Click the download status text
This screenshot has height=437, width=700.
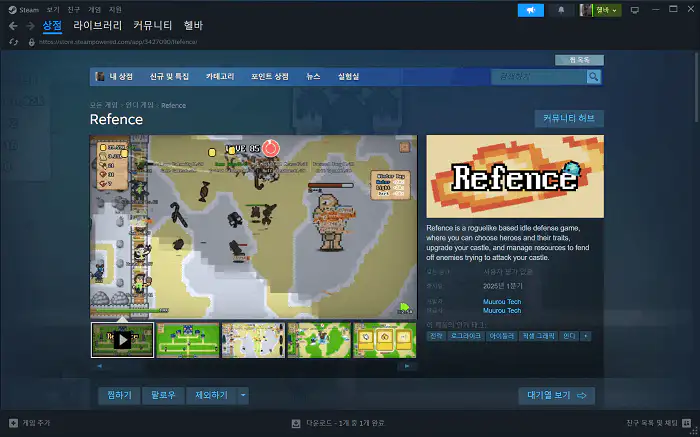coord(345,423)
